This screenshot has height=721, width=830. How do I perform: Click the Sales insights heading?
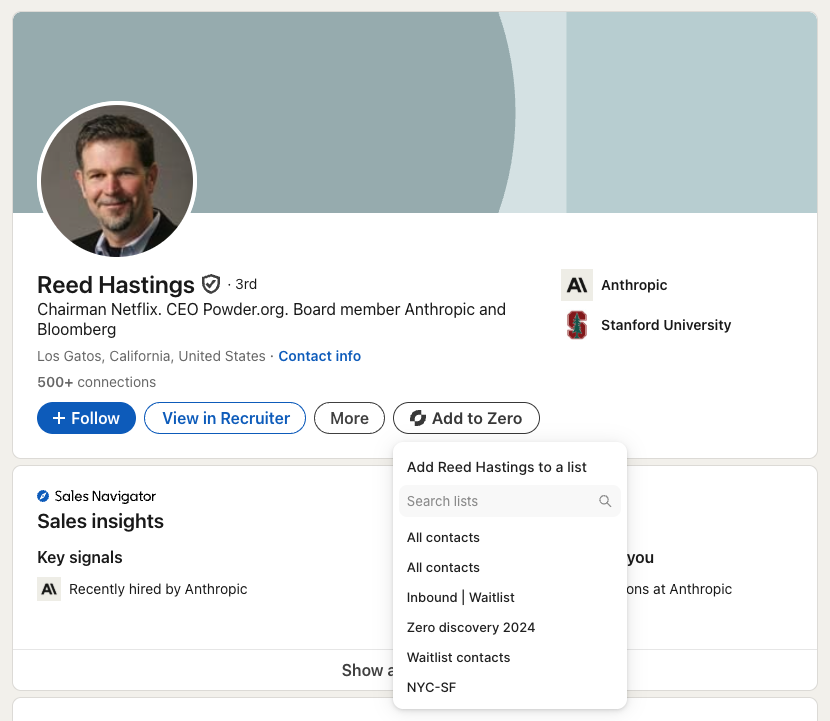tap(101, 521)
